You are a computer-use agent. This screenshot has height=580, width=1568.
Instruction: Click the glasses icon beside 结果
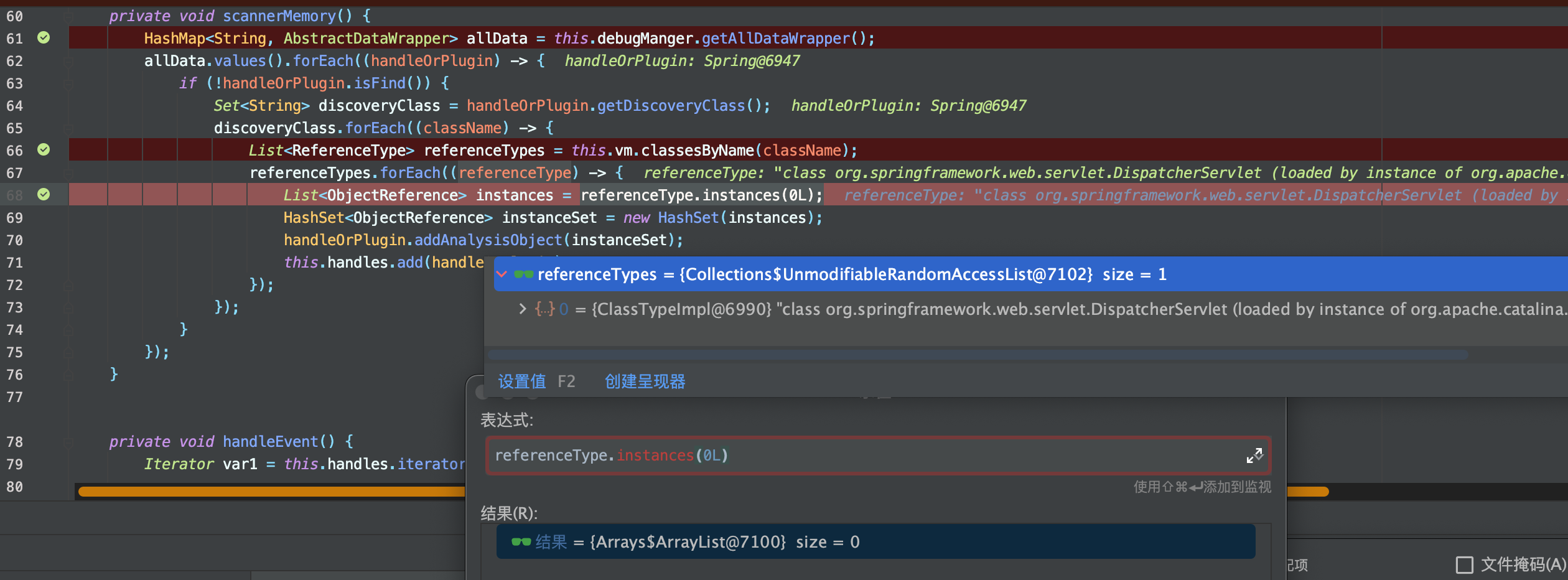[x=521, y=542]
